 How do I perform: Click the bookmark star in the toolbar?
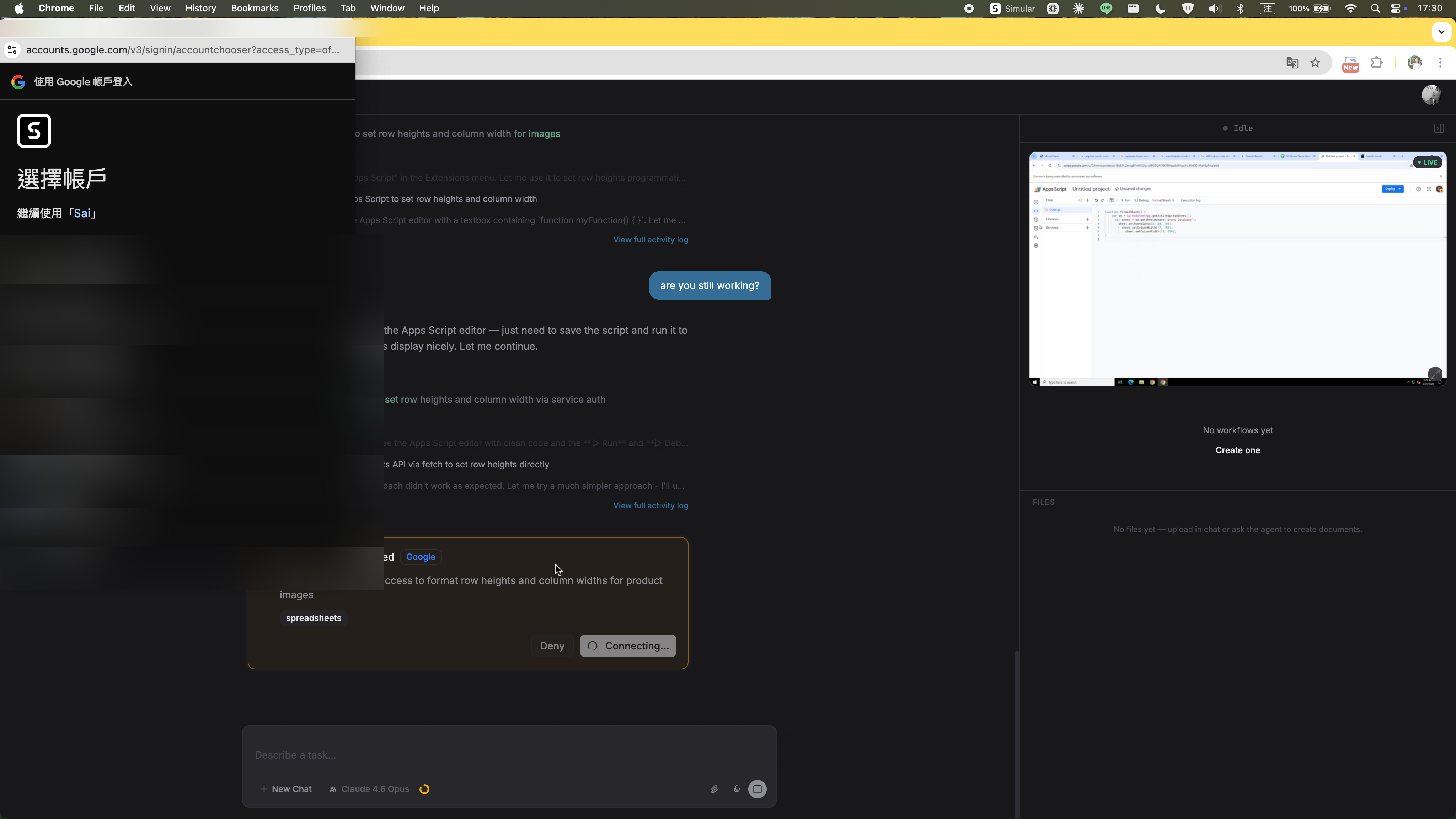click(x=1315, y=63)
